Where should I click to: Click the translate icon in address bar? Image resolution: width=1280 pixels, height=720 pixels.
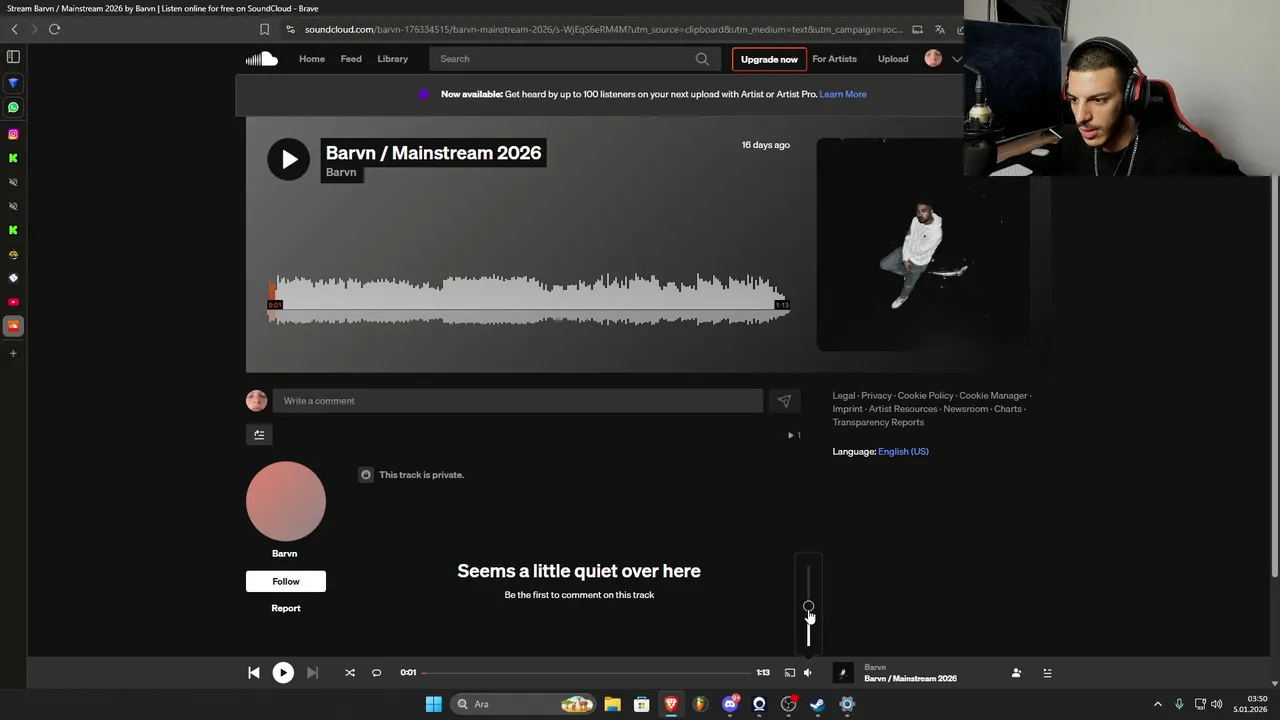939,29
